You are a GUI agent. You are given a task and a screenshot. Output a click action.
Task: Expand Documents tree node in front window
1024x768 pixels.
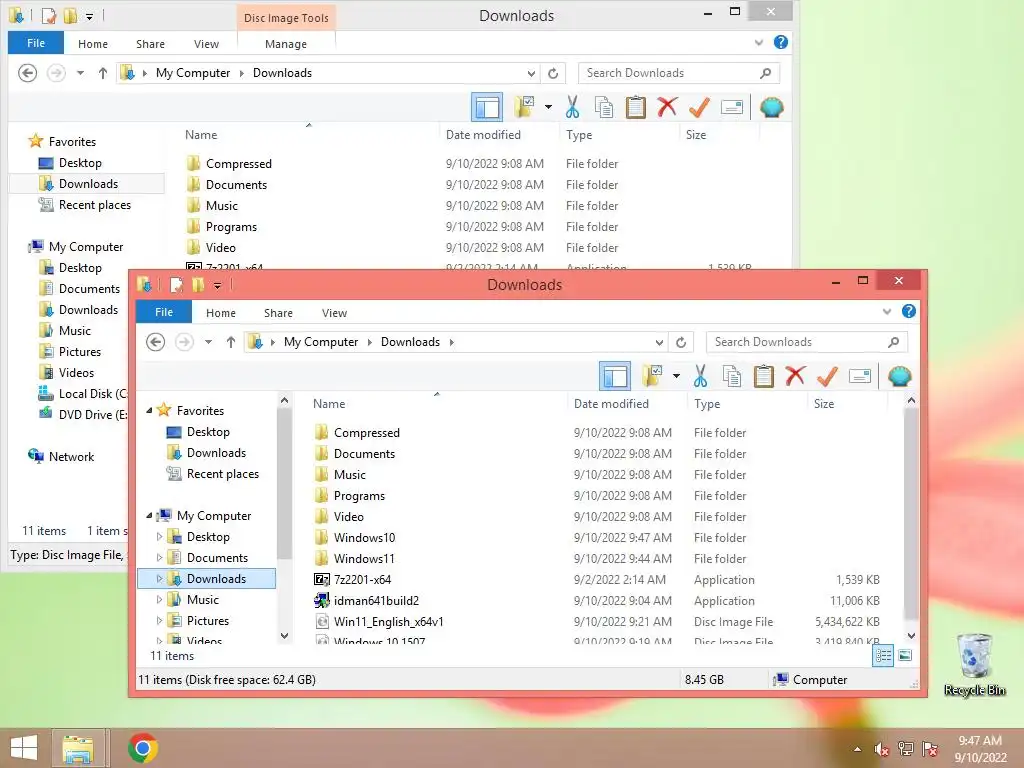[x=159, y=558]
